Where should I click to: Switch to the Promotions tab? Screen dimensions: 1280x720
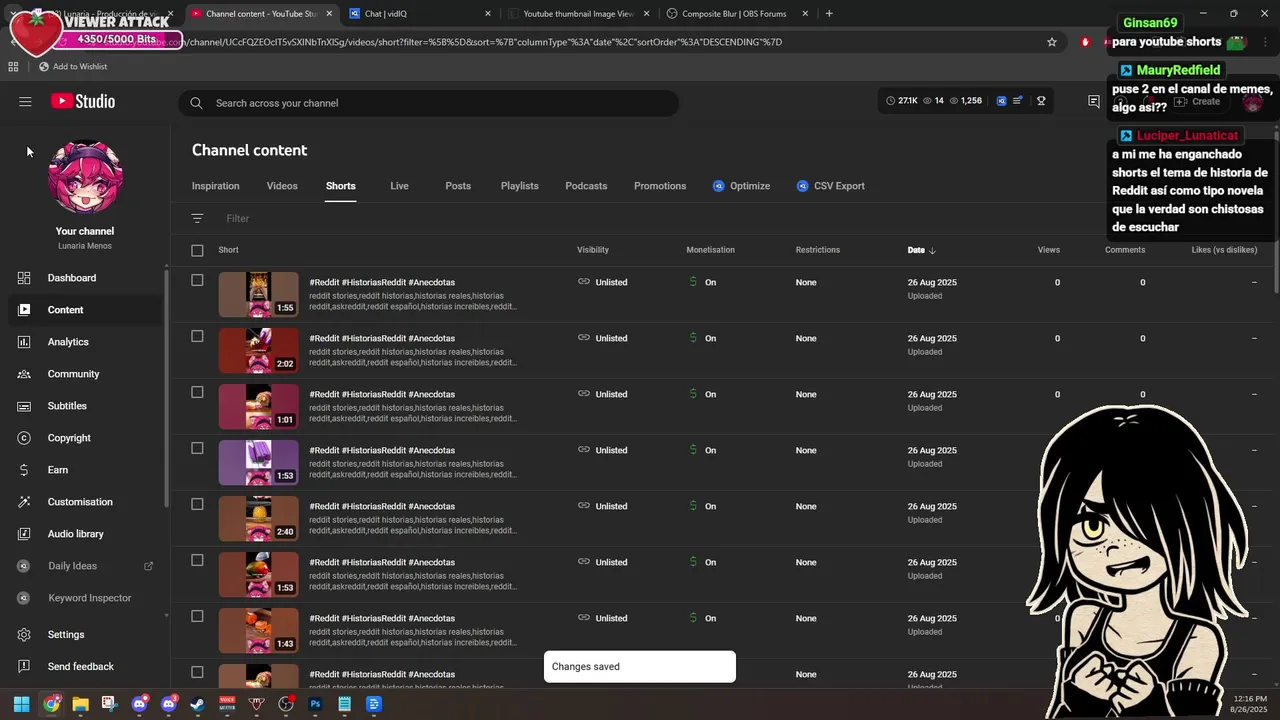[x=660, y=186]
